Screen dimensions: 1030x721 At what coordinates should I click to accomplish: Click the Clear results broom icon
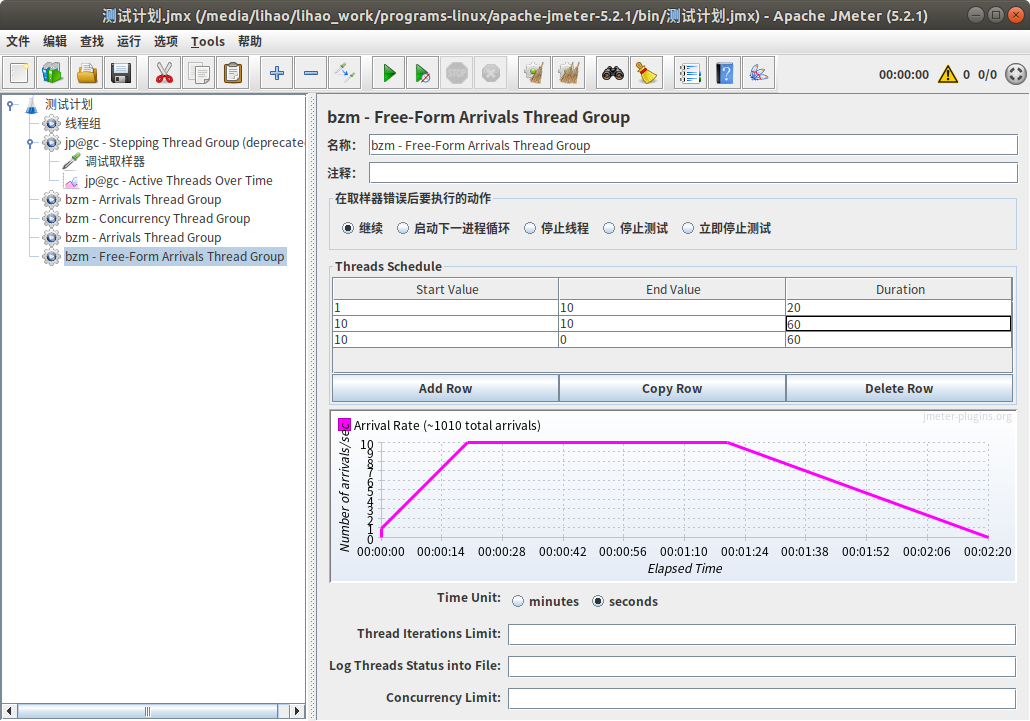[534, 73]
